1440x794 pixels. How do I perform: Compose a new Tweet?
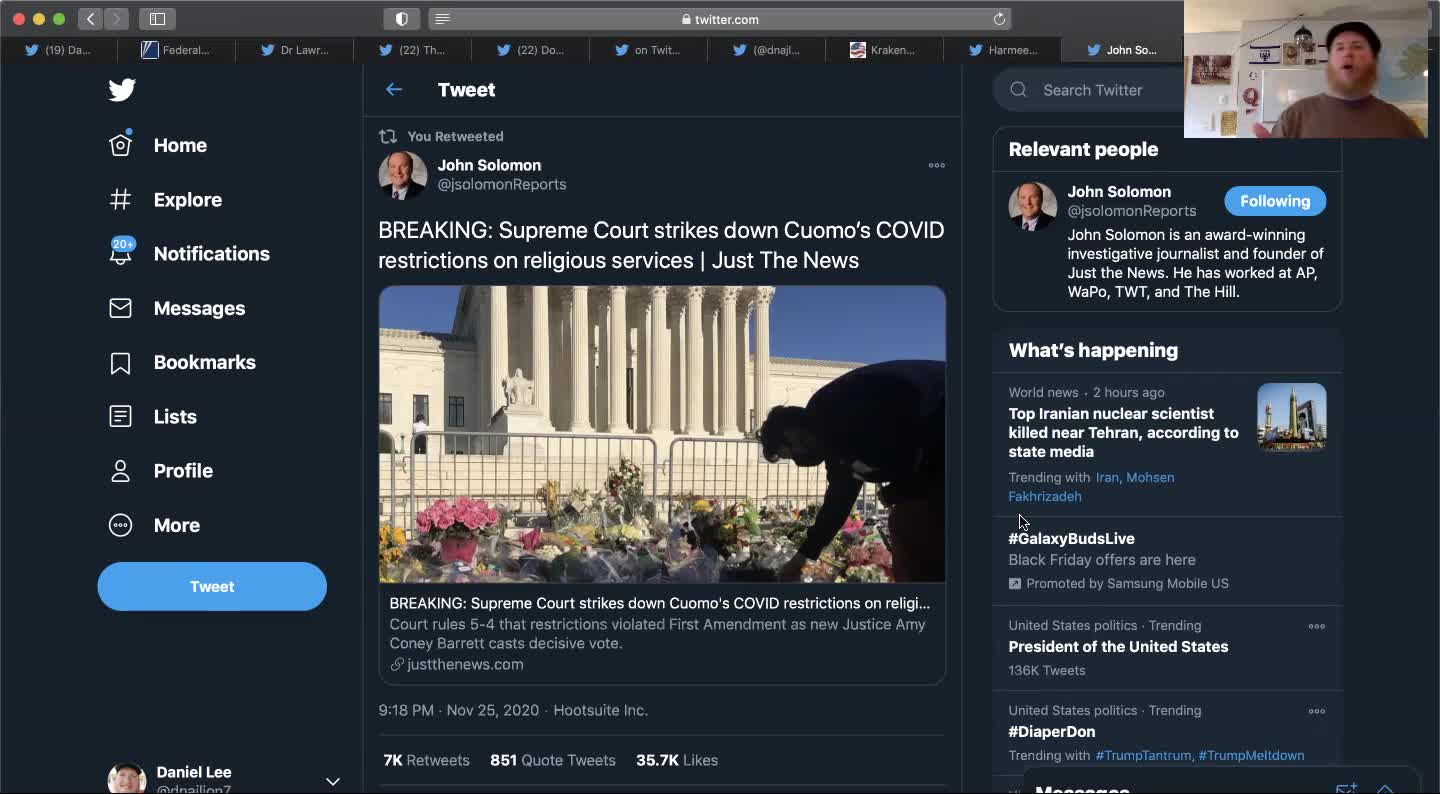212,586
